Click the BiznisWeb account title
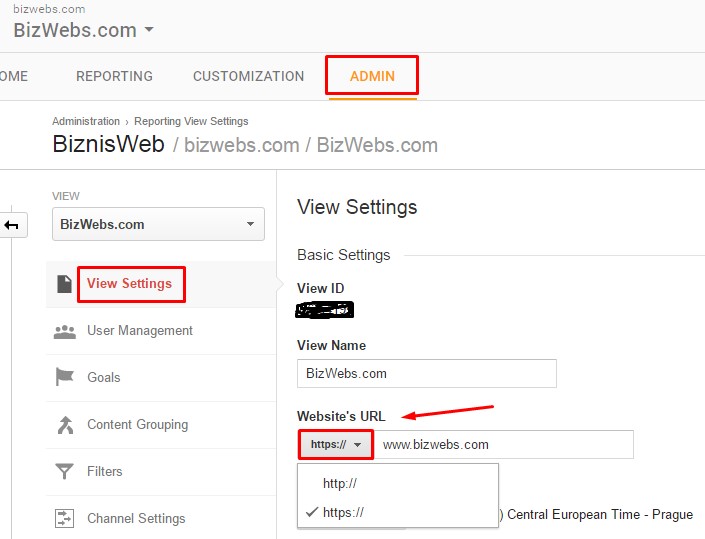Viewport: 705px width, 539px height. 108,144
